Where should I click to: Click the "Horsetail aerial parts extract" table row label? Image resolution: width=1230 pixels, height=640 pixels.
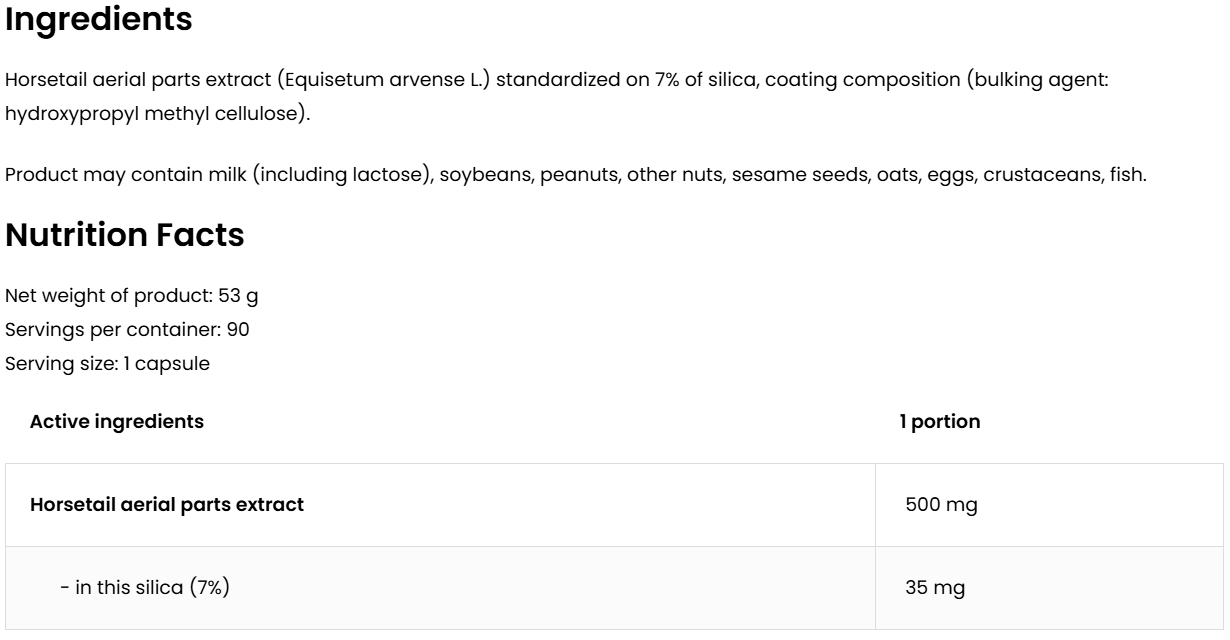click(x=167, y=505)
